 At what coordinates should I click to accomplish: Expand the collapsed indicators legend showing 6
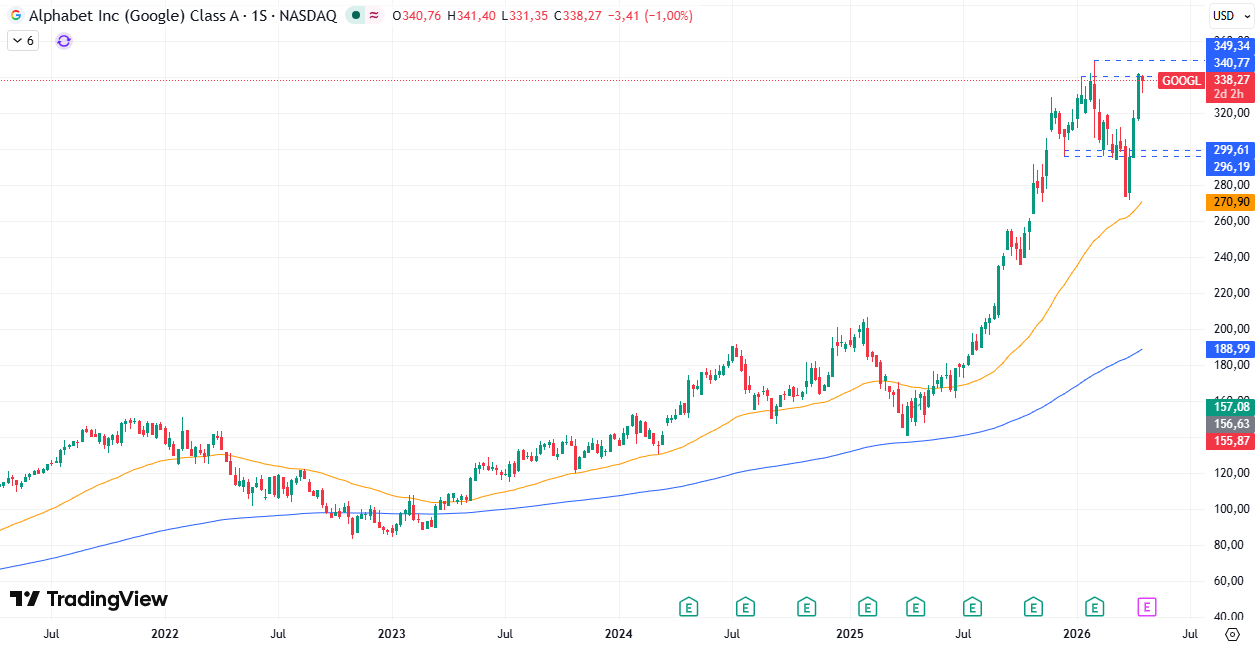[23, 41]
